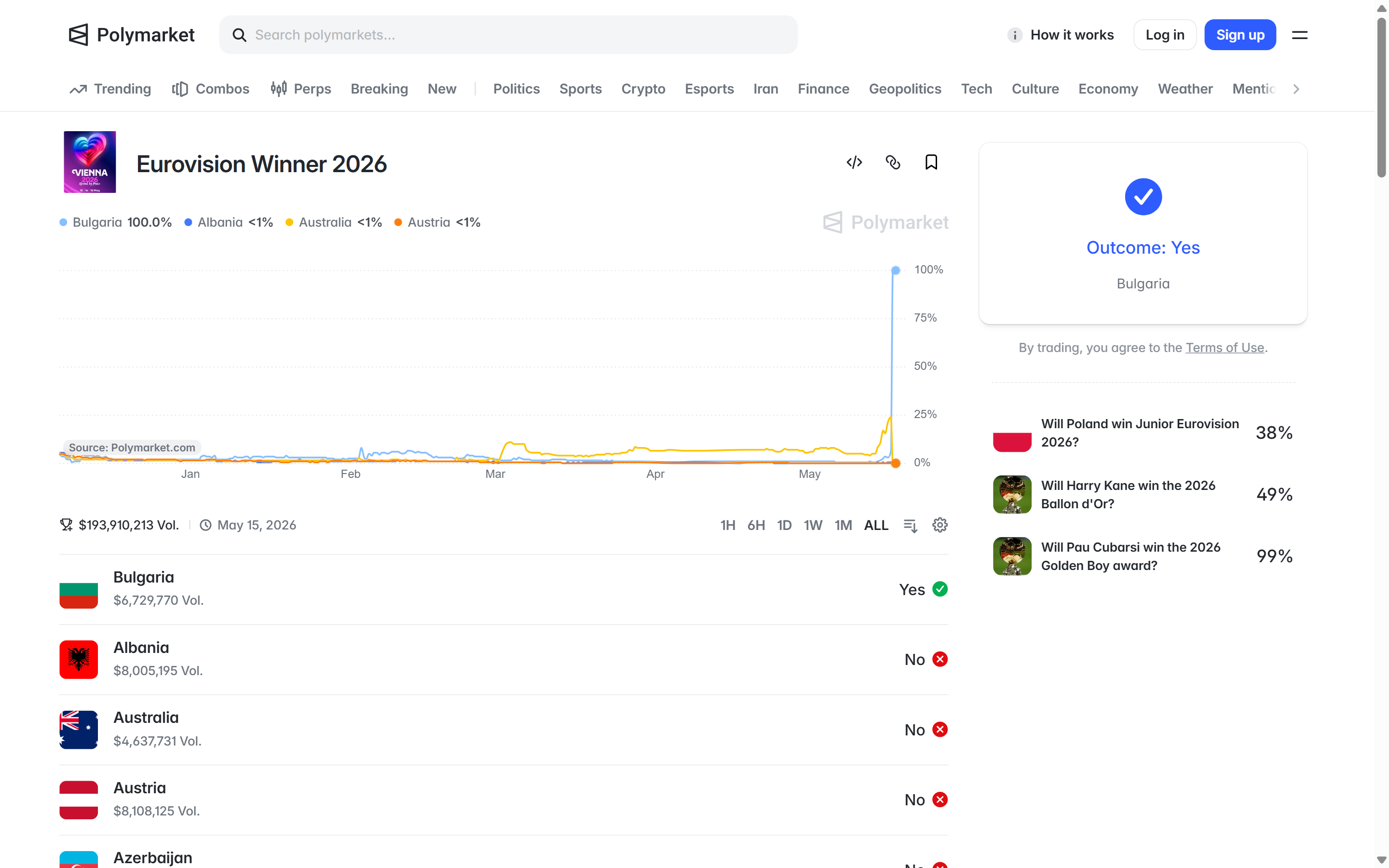Click the page vertical scrollbar
The image size is (1389, 868).
pyautogui.click(x=1382, y=97)
